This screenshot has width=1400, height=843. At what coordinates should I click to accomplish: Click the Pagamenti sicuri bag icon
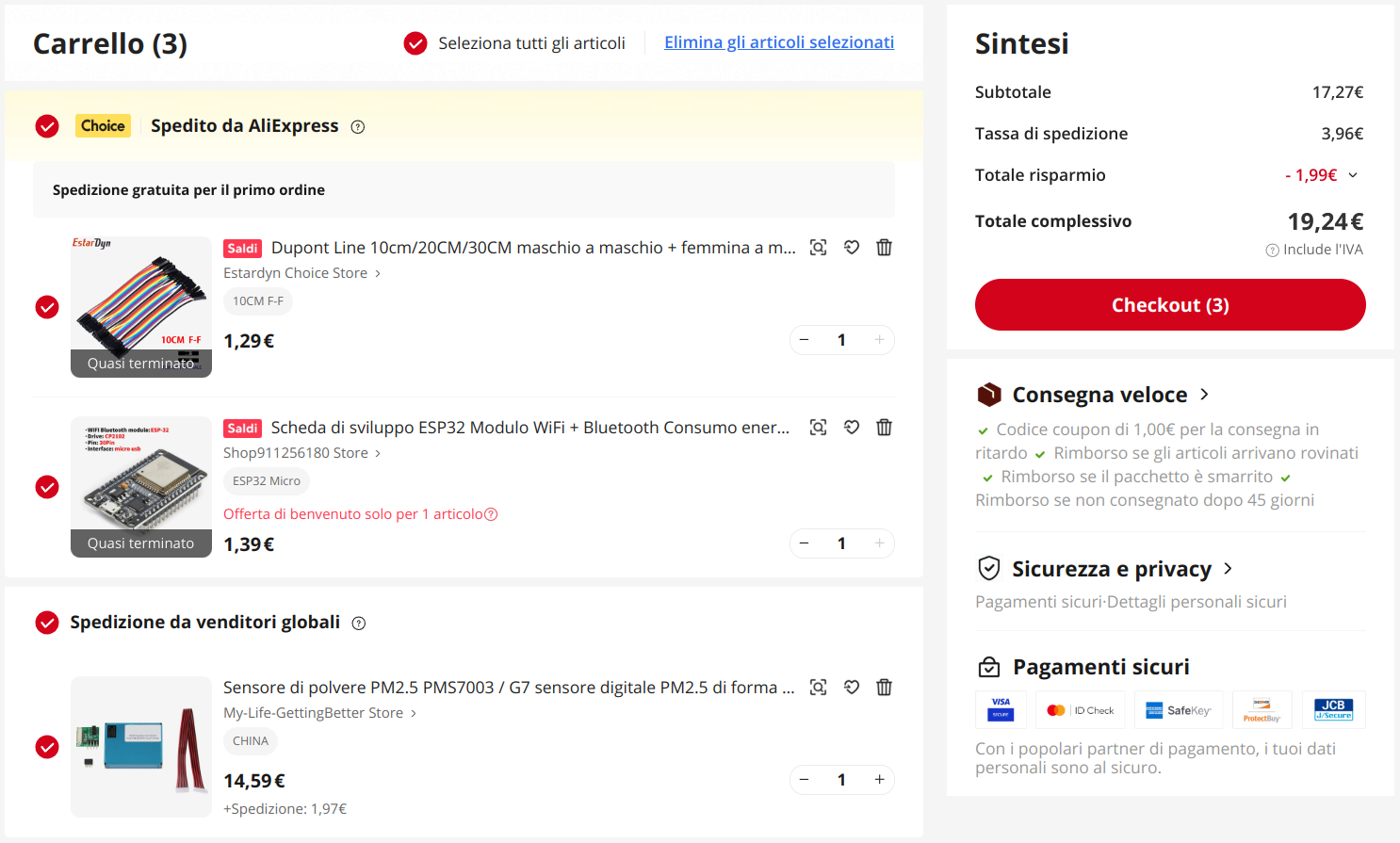click(989, 668)
